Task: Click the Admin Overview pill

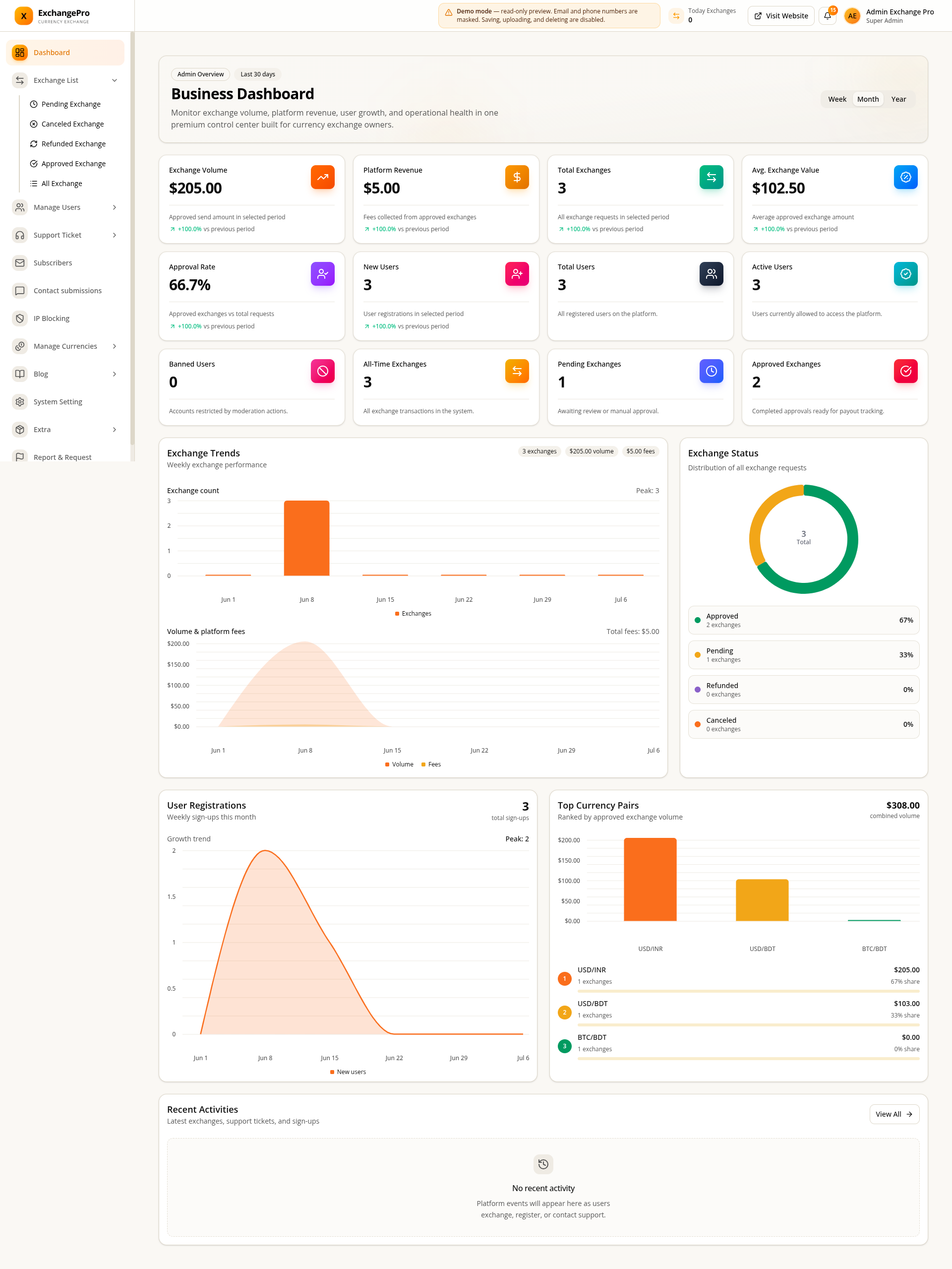Action: [201, 74]
